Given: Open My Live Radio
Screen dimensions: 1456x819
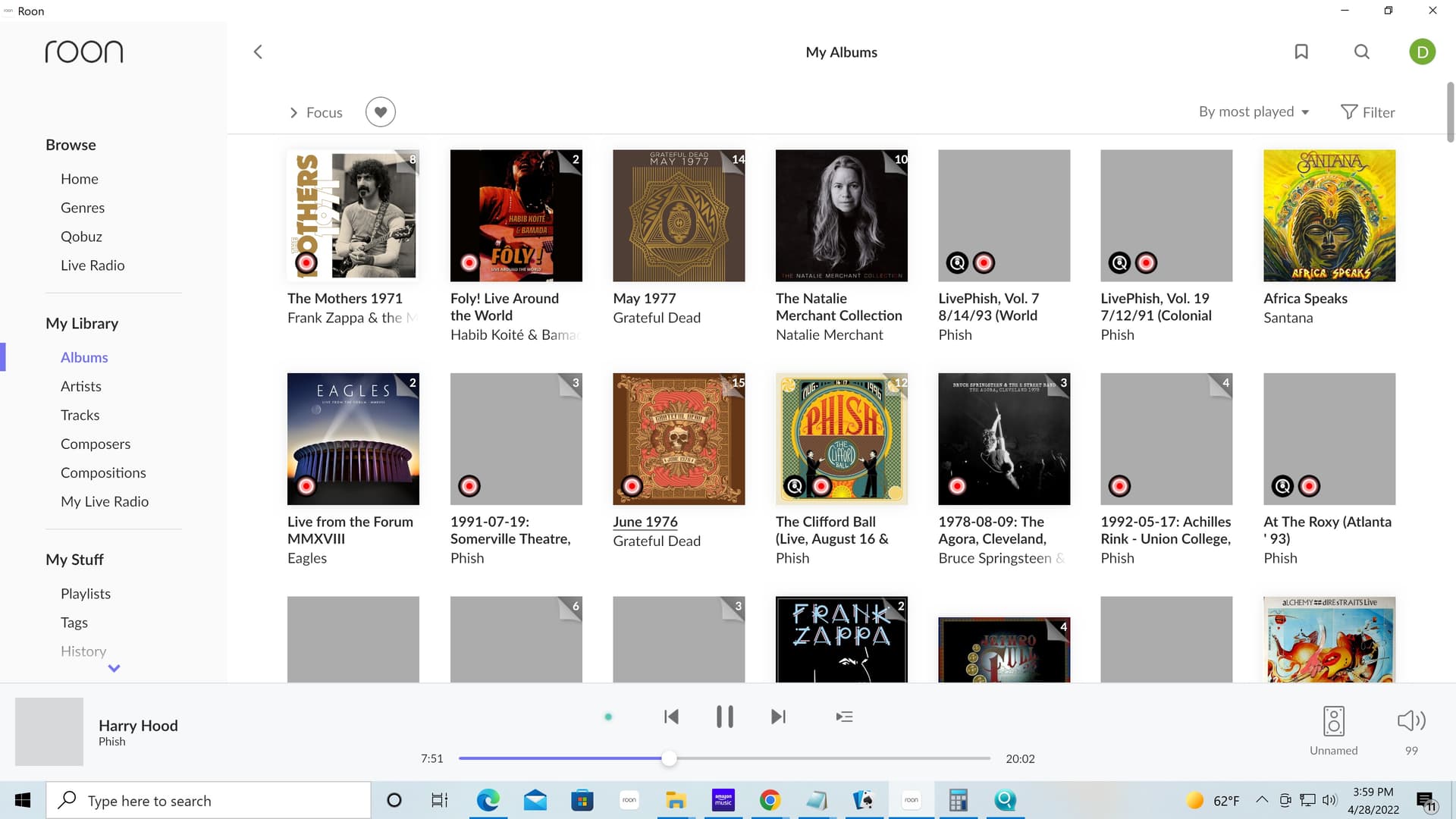Looking at the screenshot, I should click(105, 501).
